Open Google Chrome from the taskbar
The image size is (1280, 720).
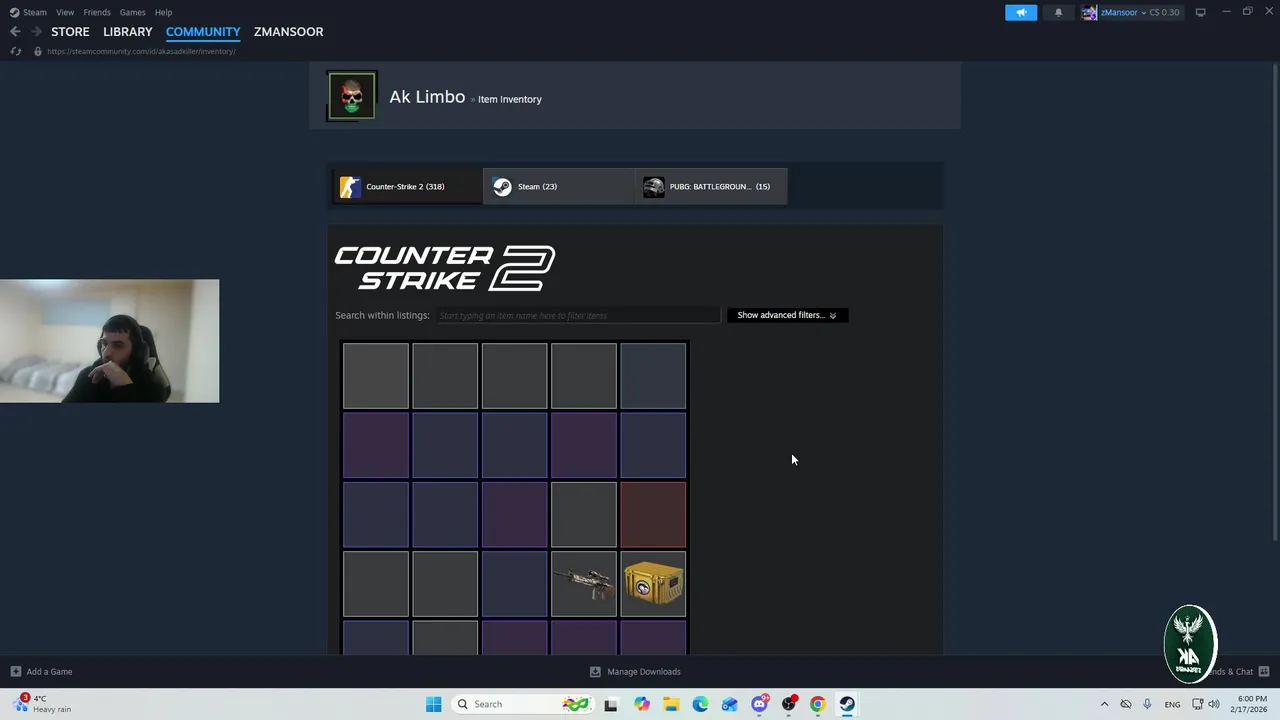pos(818,704)
